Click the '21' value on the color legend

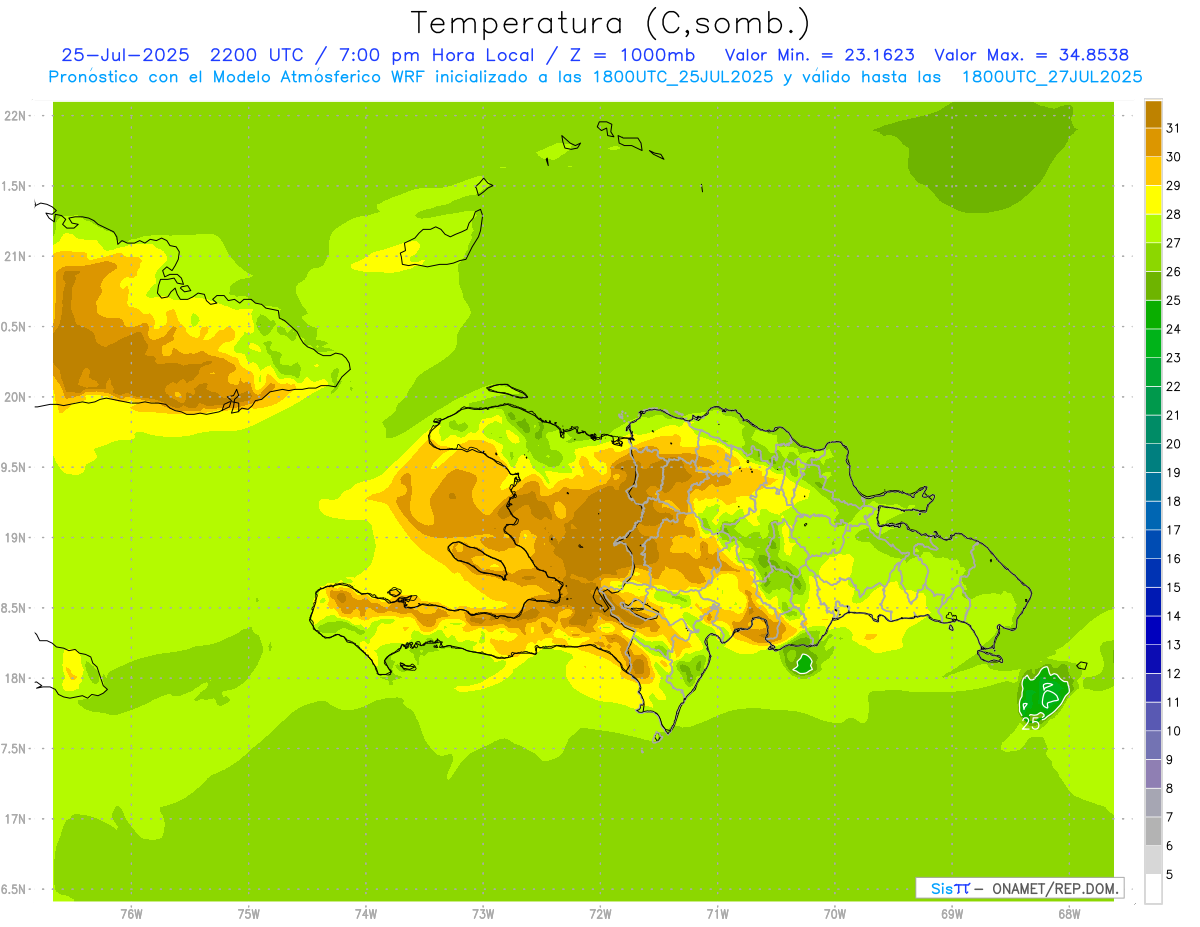1174,415
